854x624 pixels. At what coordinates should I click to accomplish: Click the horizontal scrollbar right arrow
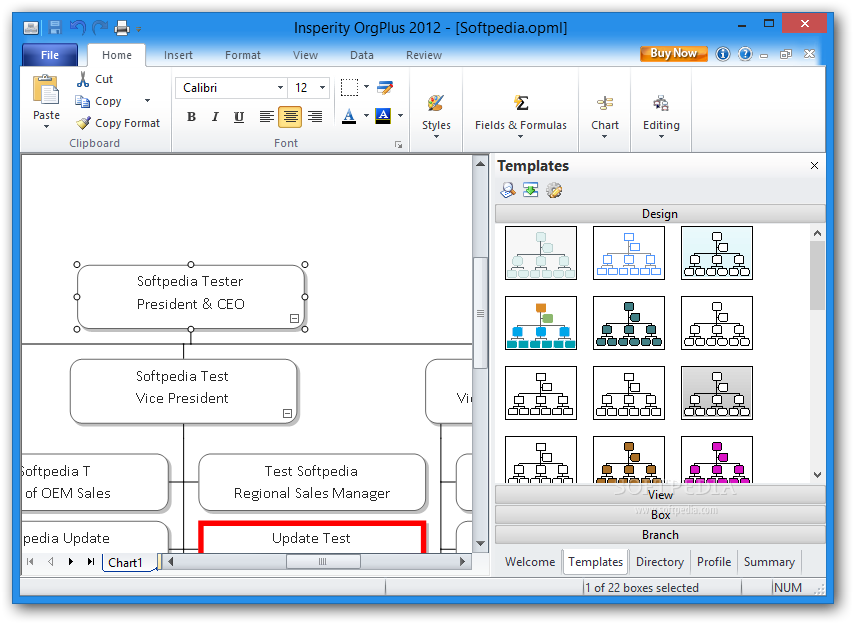[x=462, y=561]
